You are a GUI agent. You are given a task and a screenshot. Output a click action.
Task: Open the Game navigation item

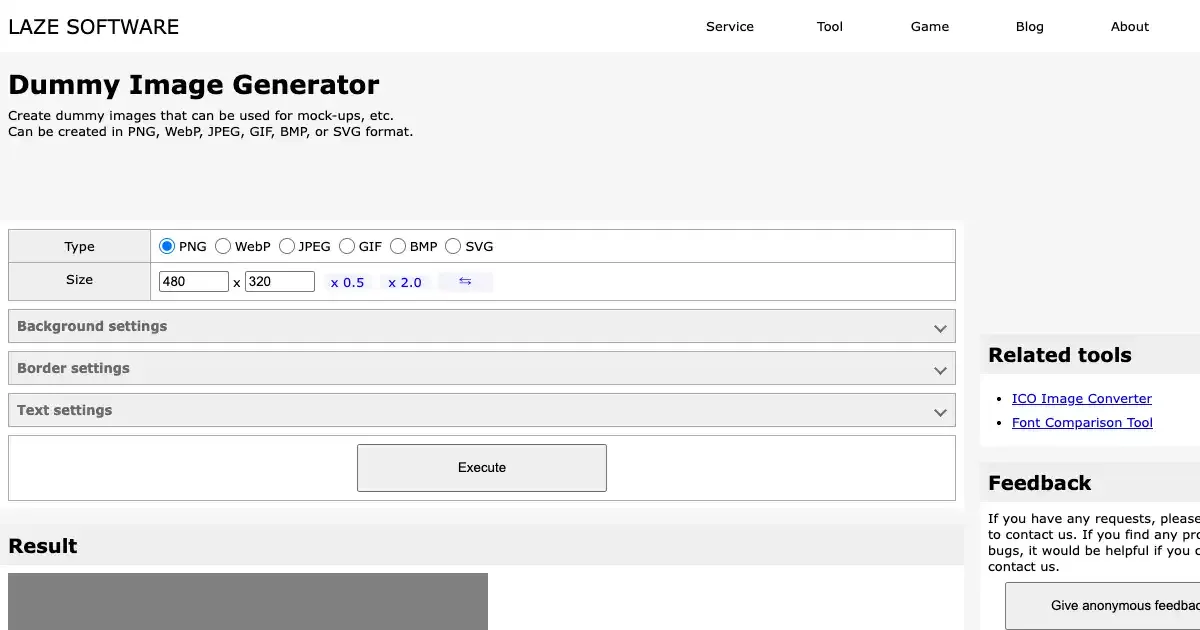(x=929, y=27)
